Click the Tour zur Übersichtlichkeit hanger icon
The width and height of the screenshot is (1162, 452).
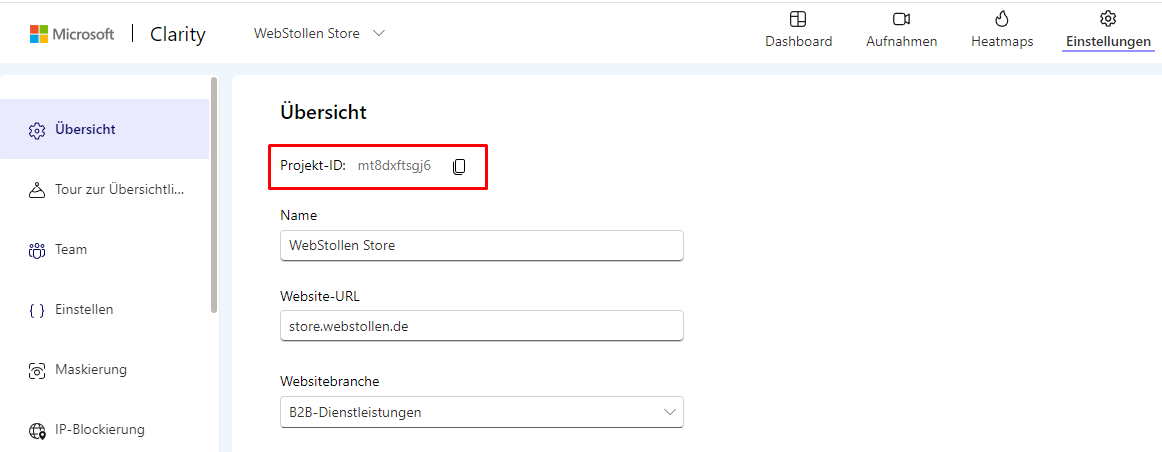pos(37,190)
